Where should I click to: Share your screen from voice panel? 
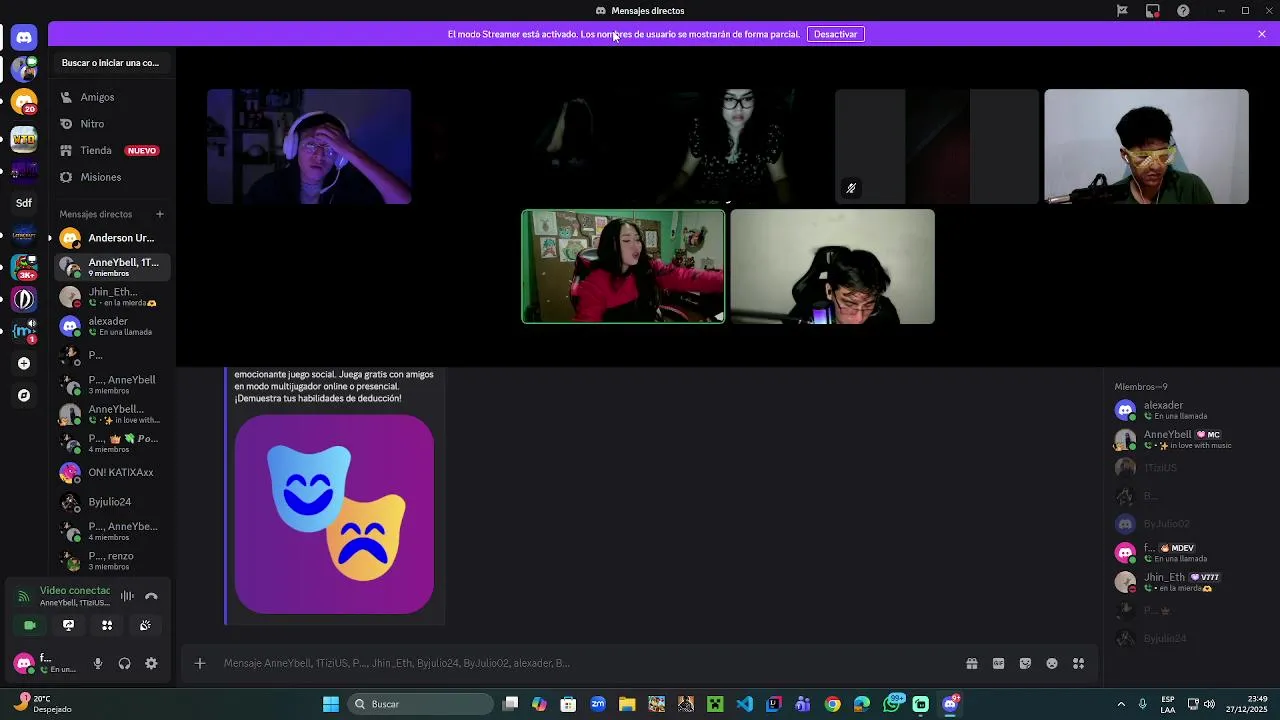pyautogui.click(x=68, y=625)
